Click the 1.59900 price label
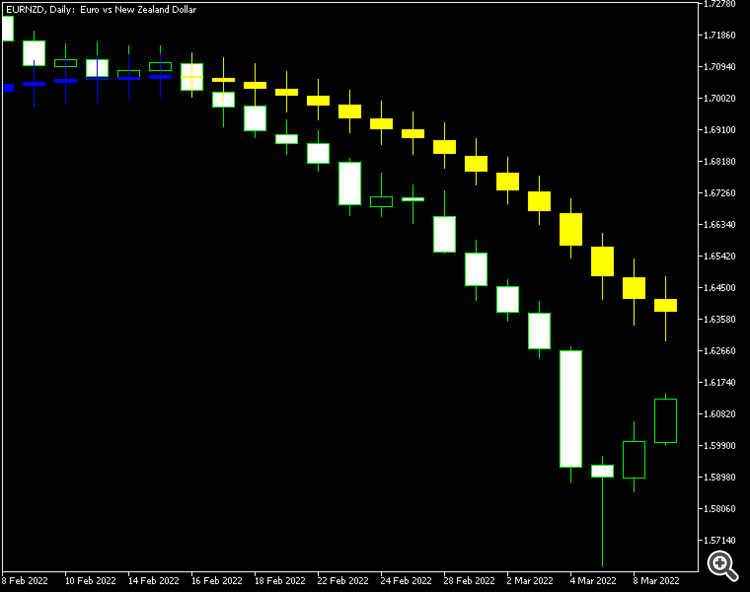The height and width of the screenshot is (592, 750). coord(720,446)
